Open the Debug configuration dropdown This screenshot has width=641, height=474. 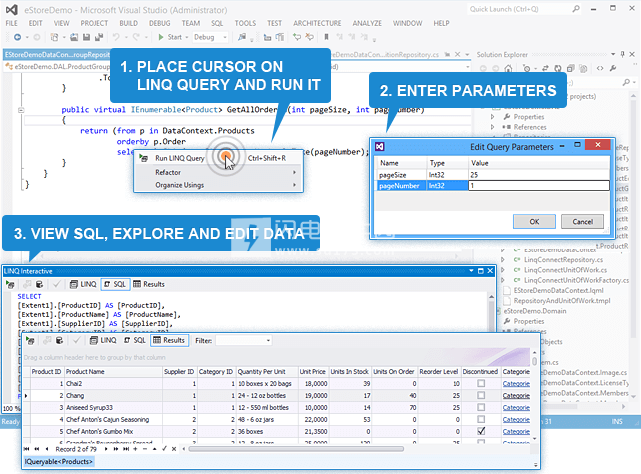(x=211, y=37)
